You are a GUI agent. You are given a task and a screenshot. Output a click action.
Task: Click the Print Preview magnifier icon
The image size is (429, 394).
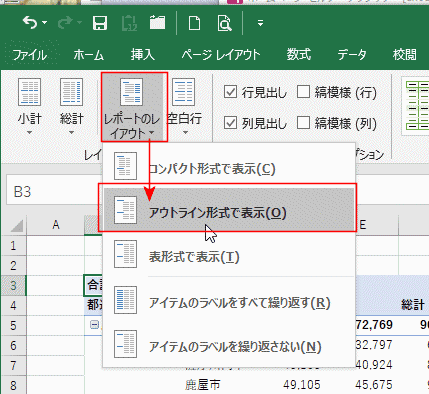224,23
